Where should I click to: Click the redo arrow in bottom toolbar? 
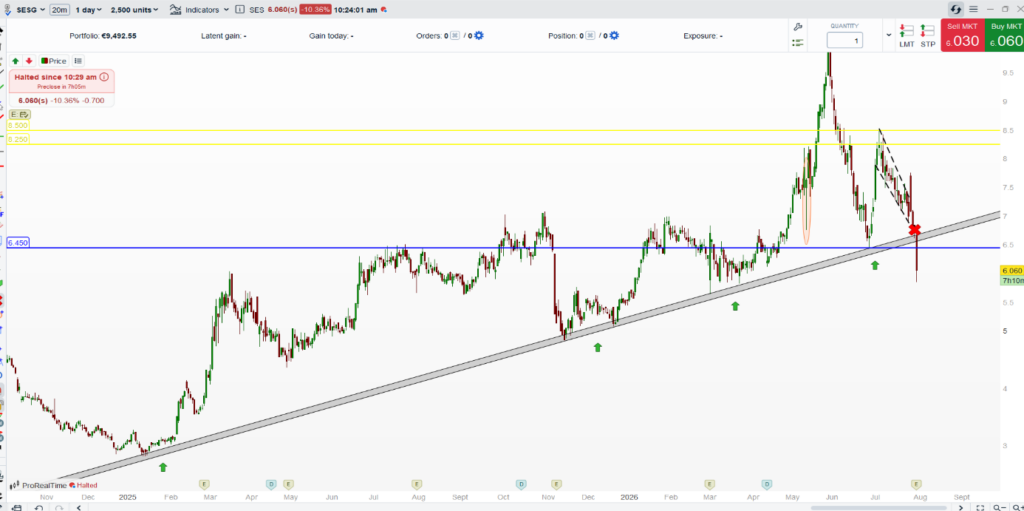pos(59,508)
